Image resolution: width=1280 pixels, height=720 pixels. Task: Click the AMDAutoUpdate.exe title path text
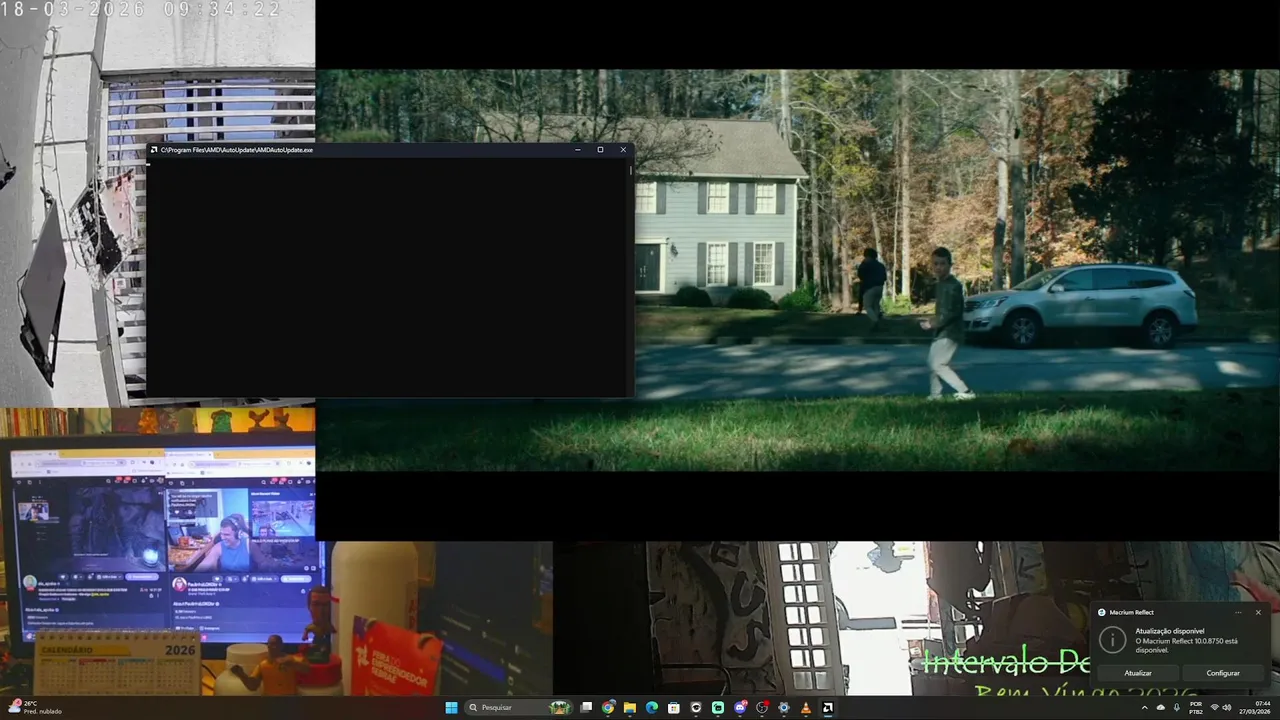pyautogui.click(x=237, y=150)
